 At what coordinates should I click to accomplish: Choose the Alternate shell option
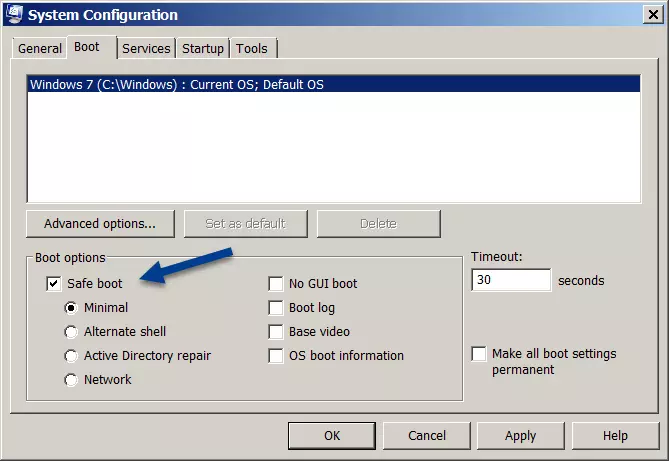(x=71, y=332)
